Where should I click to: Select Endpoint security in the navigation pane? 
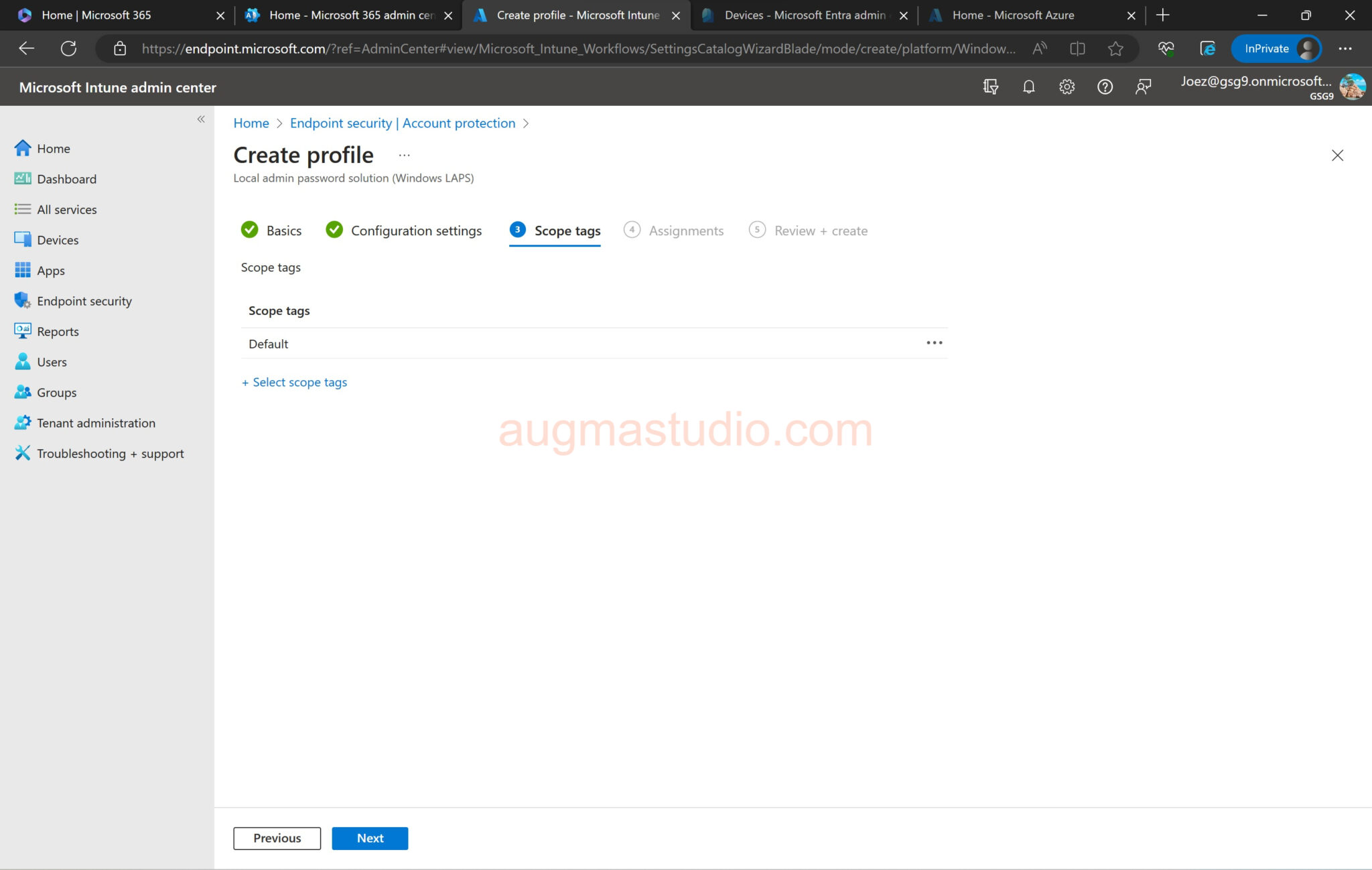pos(84,300)
